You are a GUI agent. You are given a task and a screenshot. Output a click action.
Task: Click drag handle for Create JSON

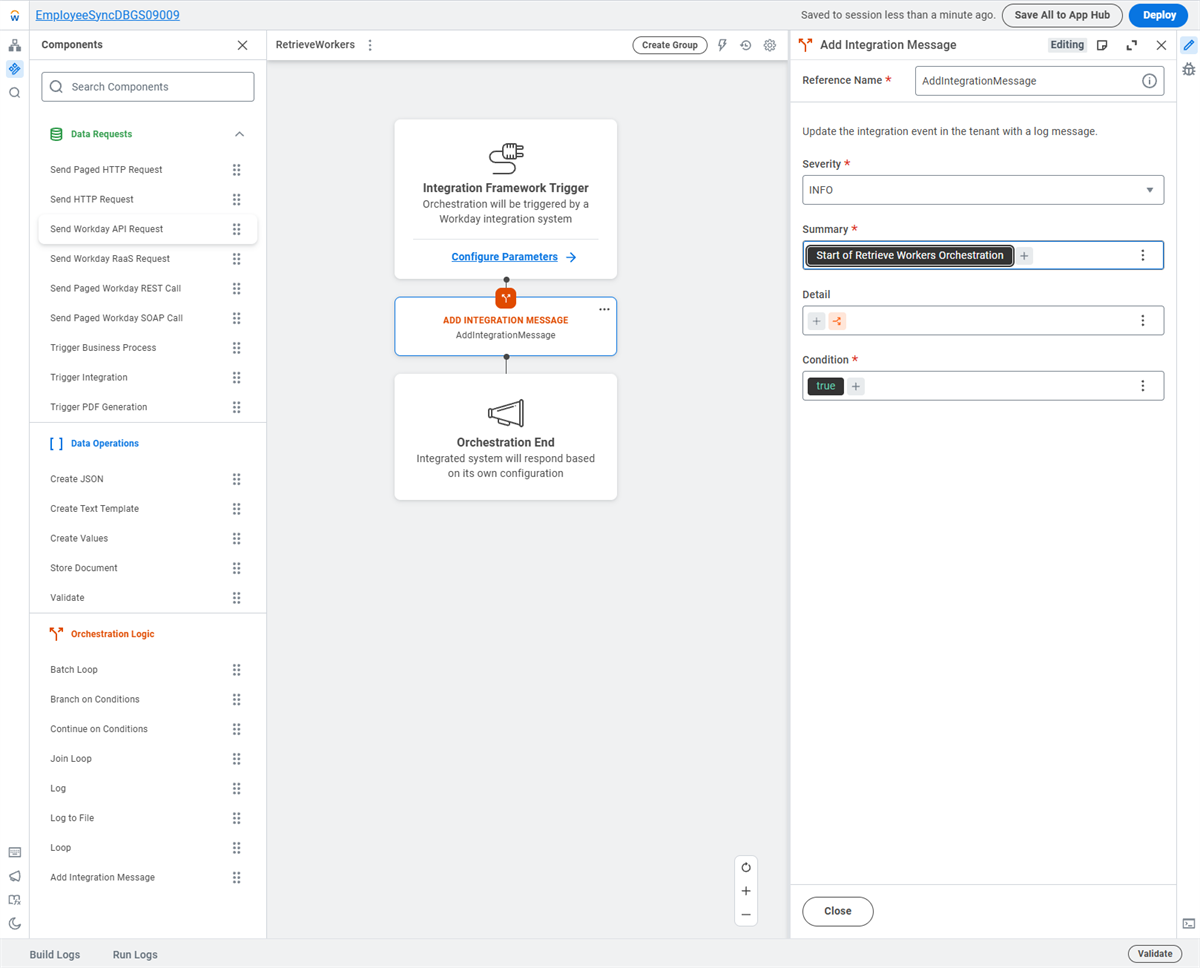click(237, 479)
